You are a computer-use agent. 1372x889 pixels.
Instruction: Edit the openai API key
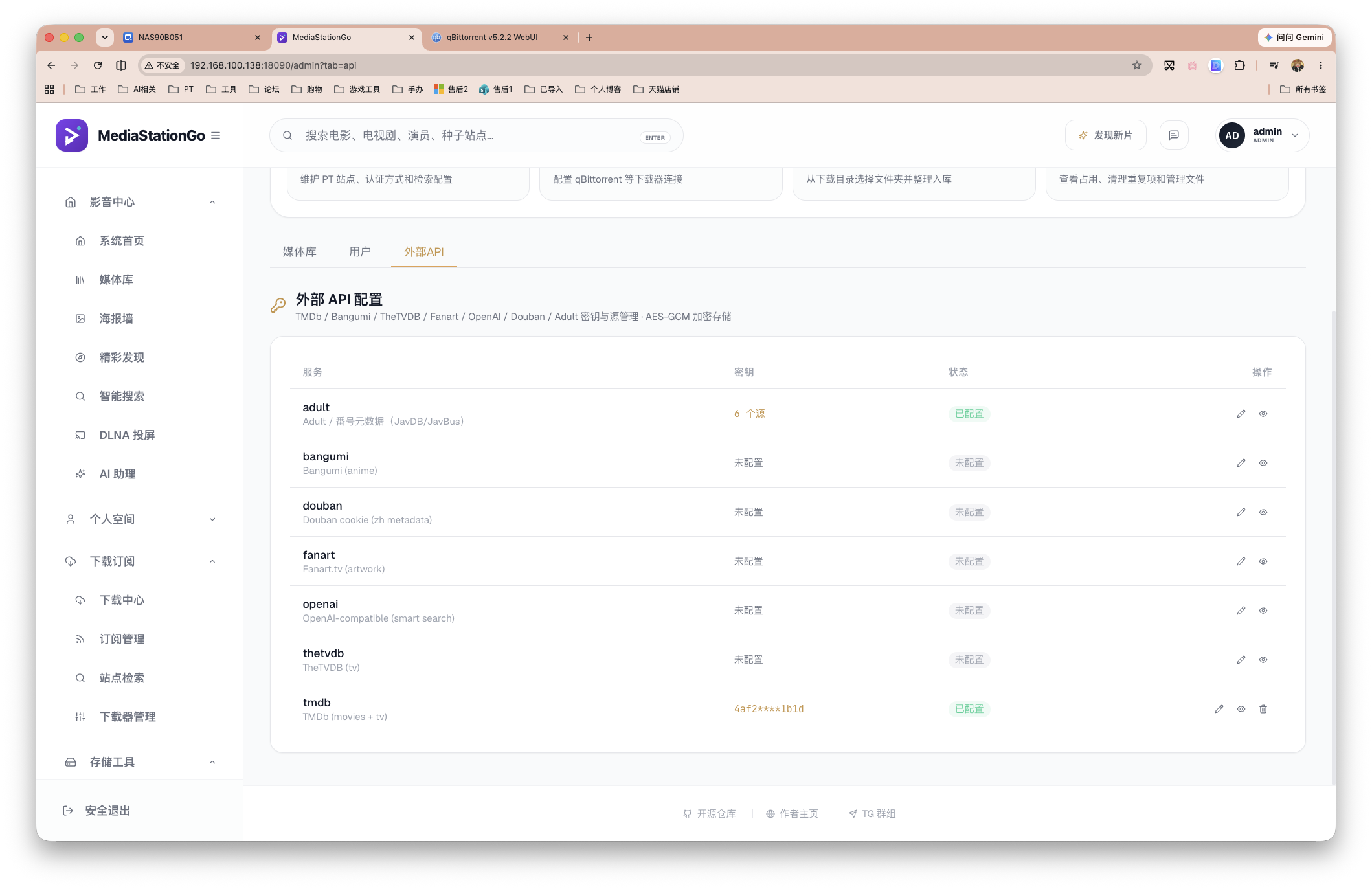coord(1241,611)
